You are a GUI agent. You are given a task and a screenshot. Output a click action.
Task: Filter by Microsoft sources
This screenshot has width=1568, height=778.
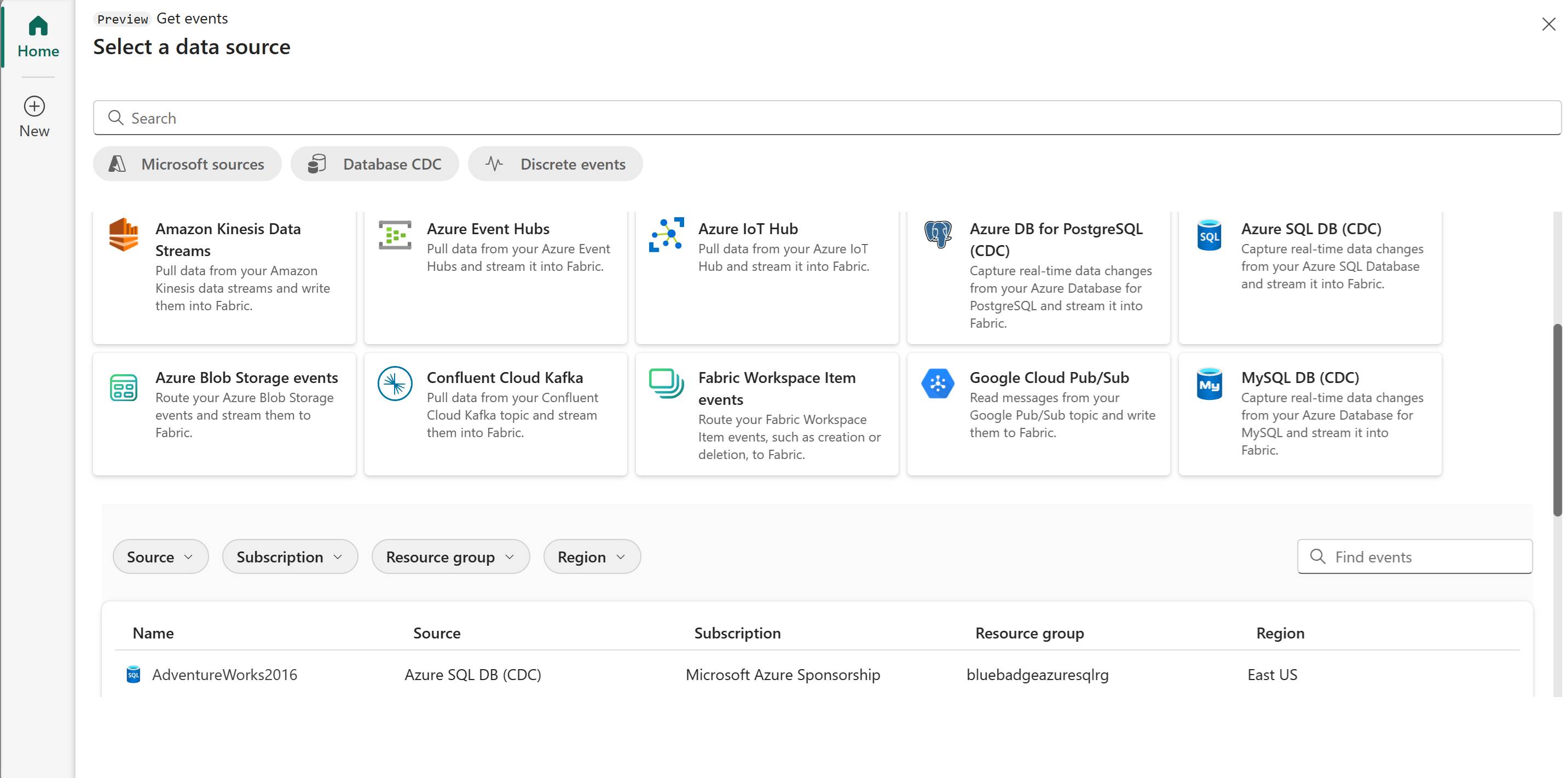click(188, 164)
